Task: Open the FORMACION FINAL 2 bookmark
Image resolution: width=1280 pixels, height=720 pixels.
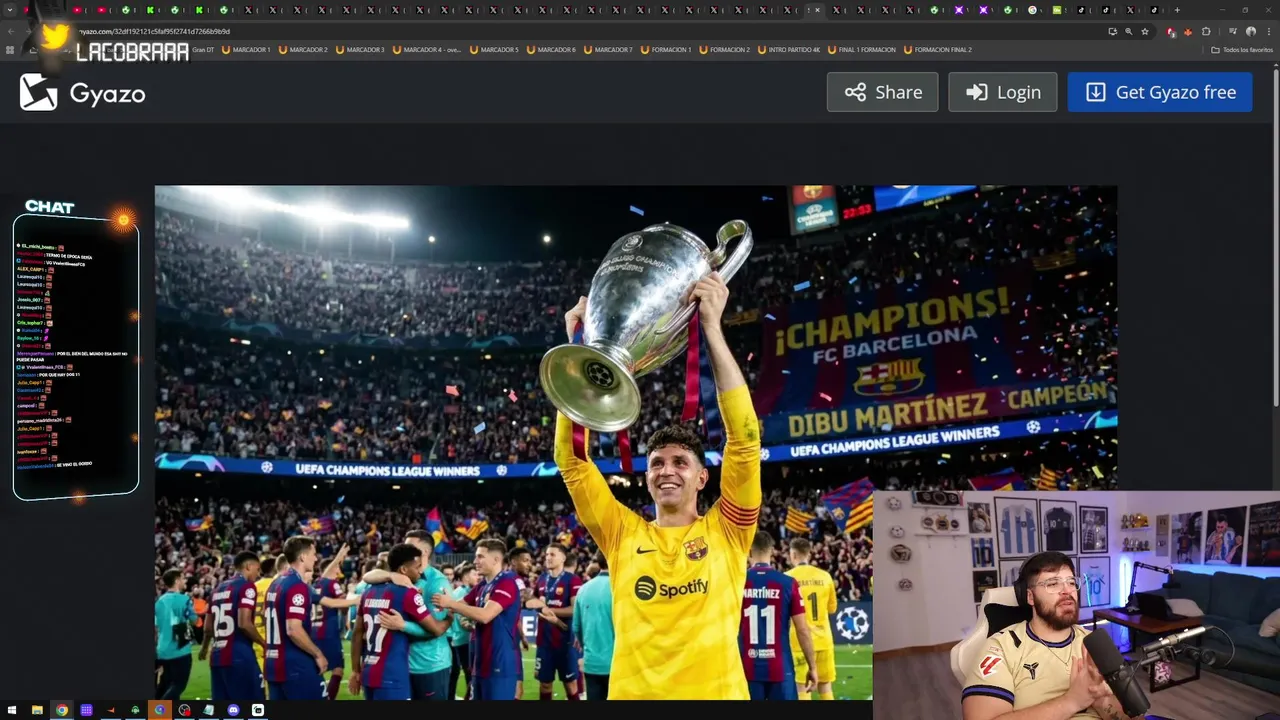Action: (x=937, y=49)
